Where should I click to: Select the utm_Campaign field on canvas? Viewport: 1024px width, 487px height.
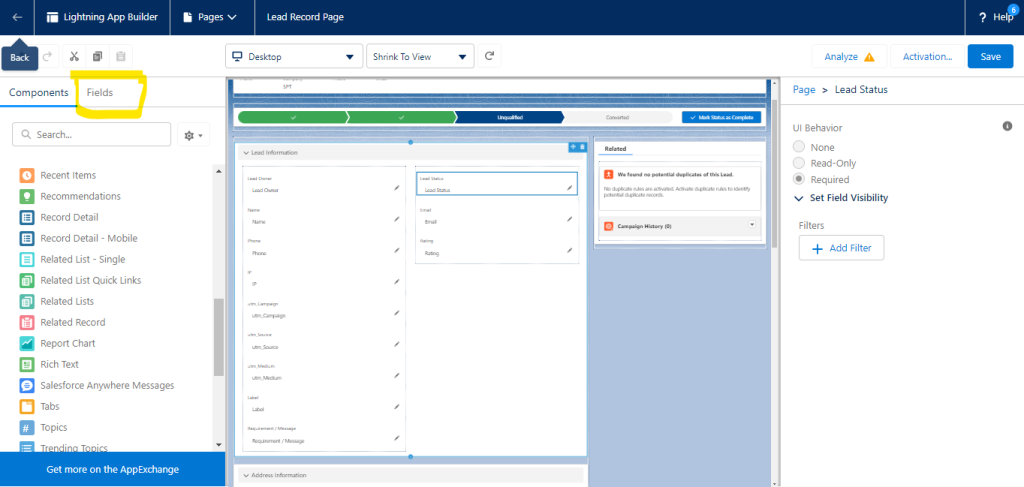coord(325,310)
